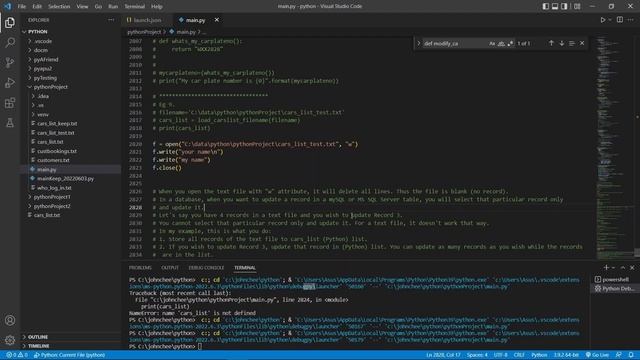Toggle Primary Side Bar layout icon
640x360 pixels.
(545, 6)
